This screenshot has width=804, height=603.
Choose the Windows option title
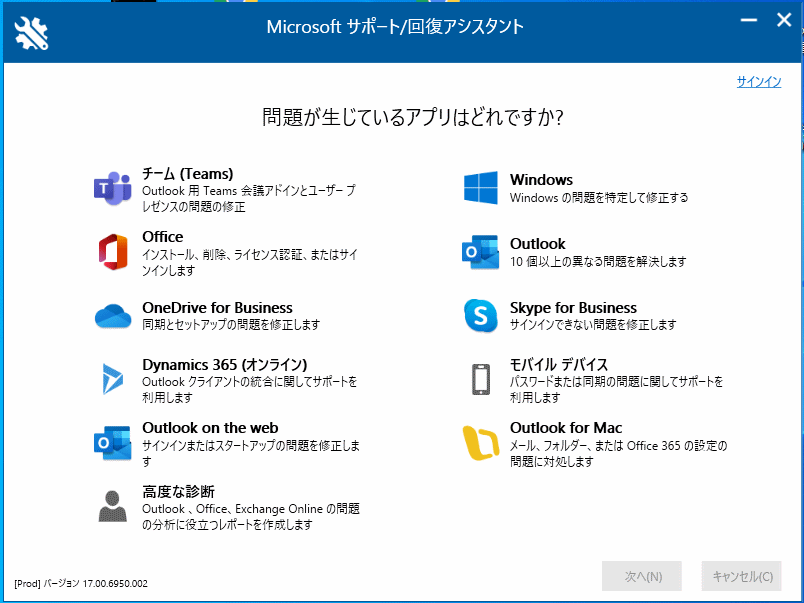[541, 180]
